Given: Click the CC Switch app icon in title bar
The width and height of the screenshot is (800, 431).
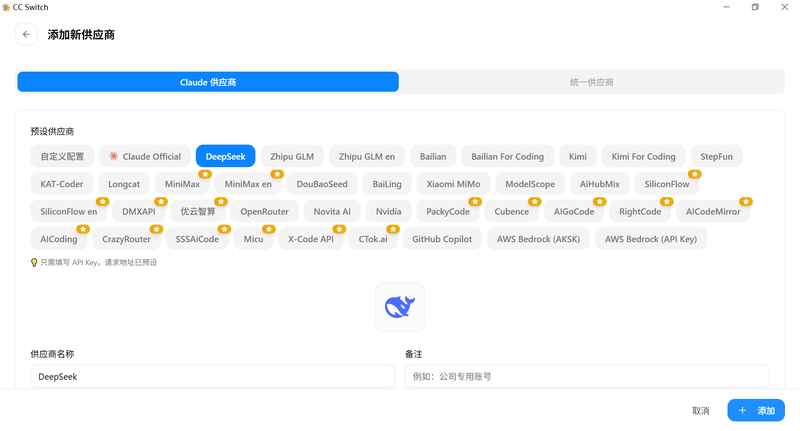Looking at the screenshot, I should 6,7.
